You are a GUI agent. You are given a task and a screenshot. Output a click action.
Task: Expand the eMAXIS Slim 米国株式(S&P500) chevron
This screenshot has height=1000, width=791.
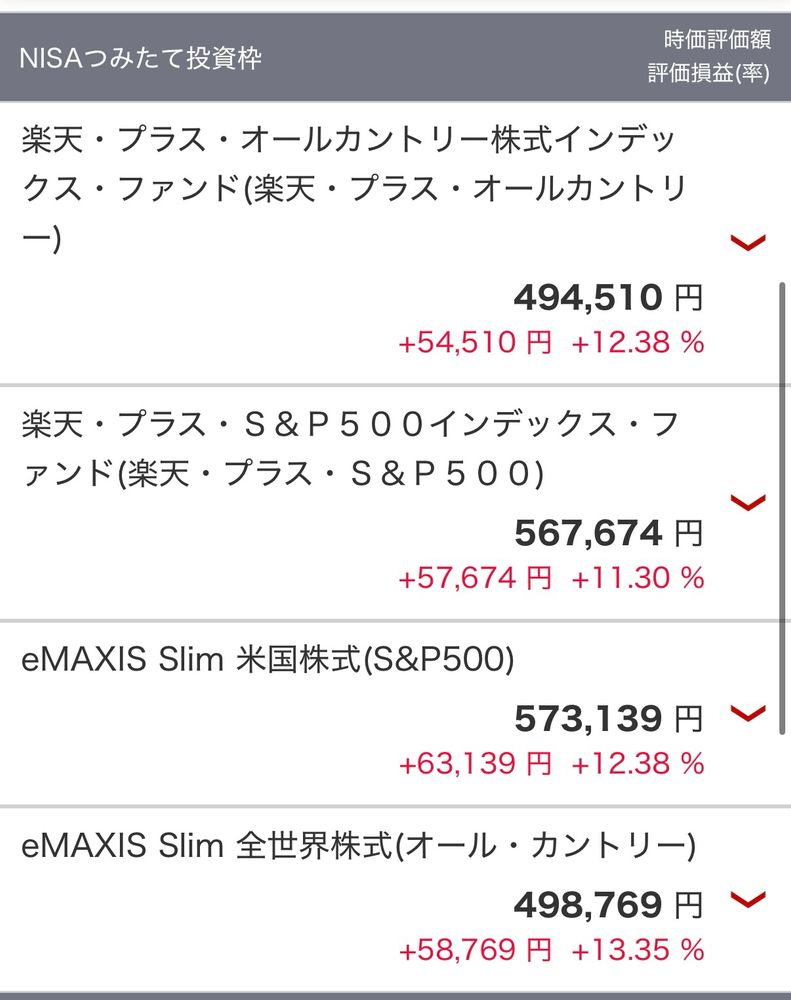click(749, 713)
